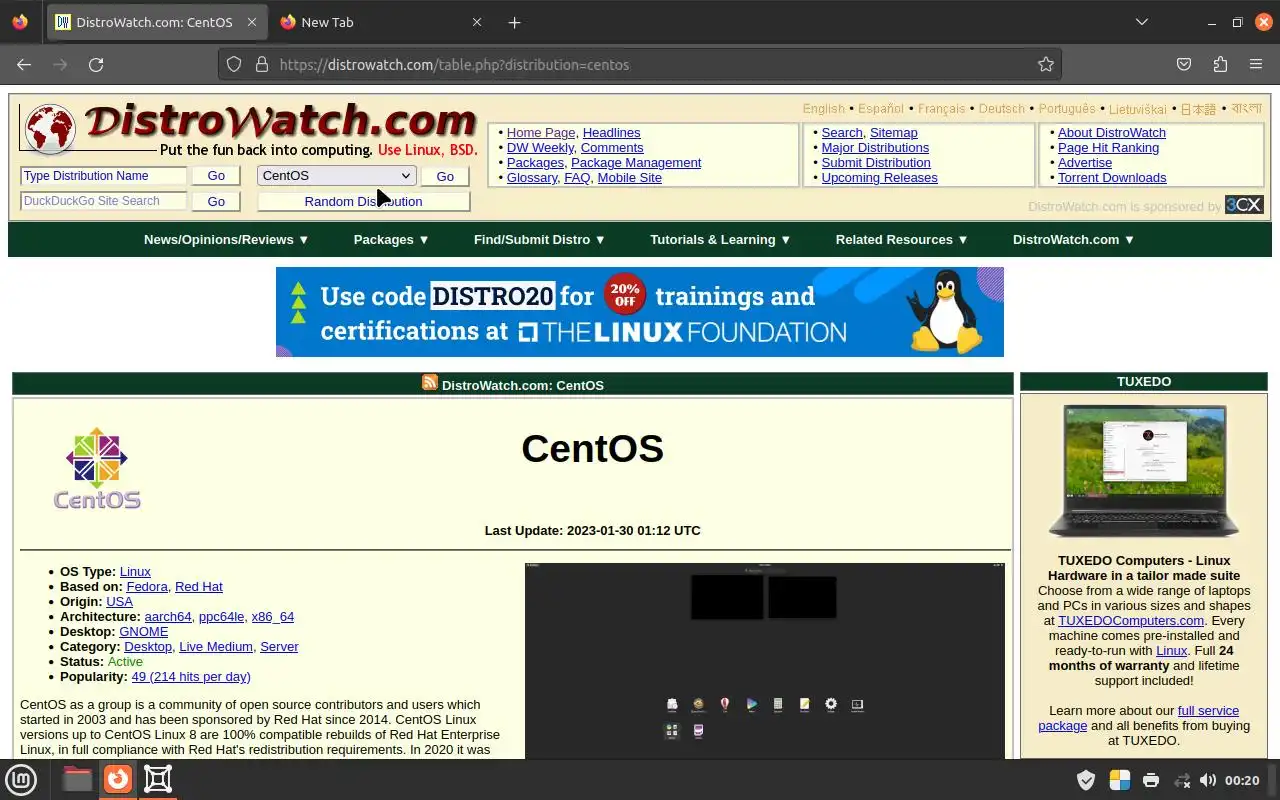Click the URL address bar
Viewport: 1280px width, 800px height.
(640, 64)
